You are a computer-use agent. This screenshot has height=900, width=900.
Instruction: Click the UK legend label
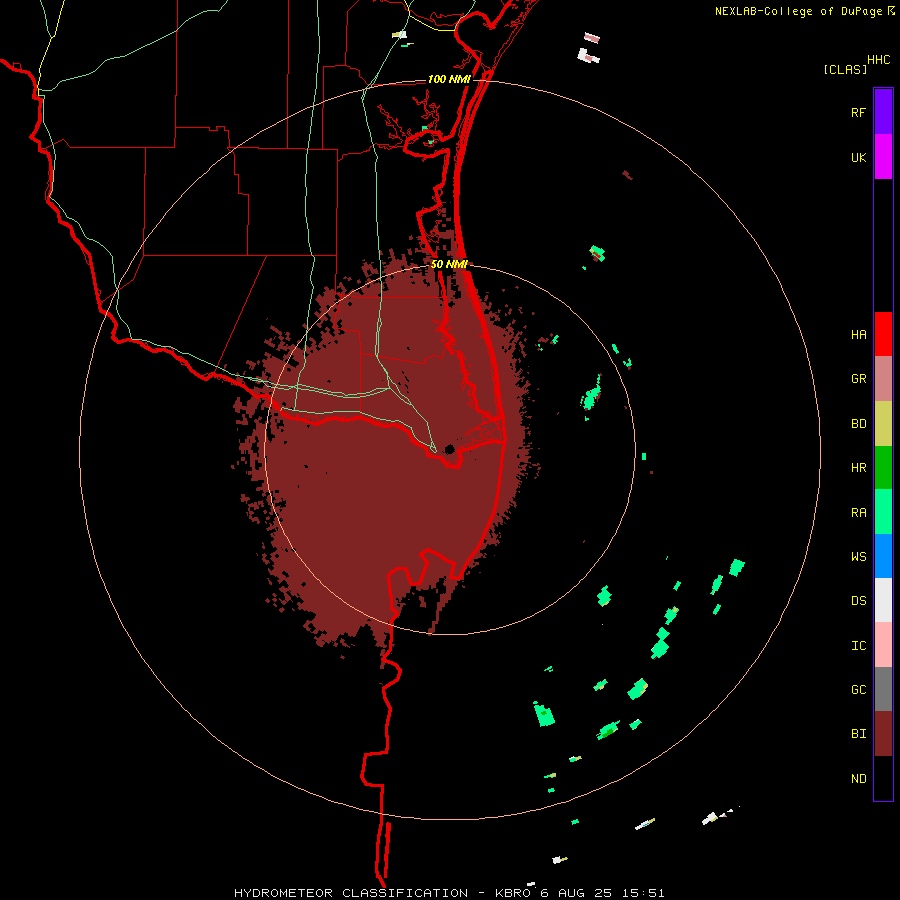click(858, 158)
